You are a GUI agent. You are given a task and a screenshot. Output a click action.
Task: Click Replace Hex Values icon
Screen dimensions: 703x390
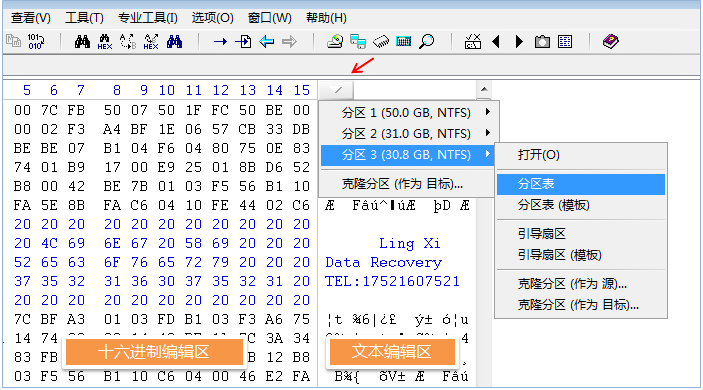tap(151, 42)
